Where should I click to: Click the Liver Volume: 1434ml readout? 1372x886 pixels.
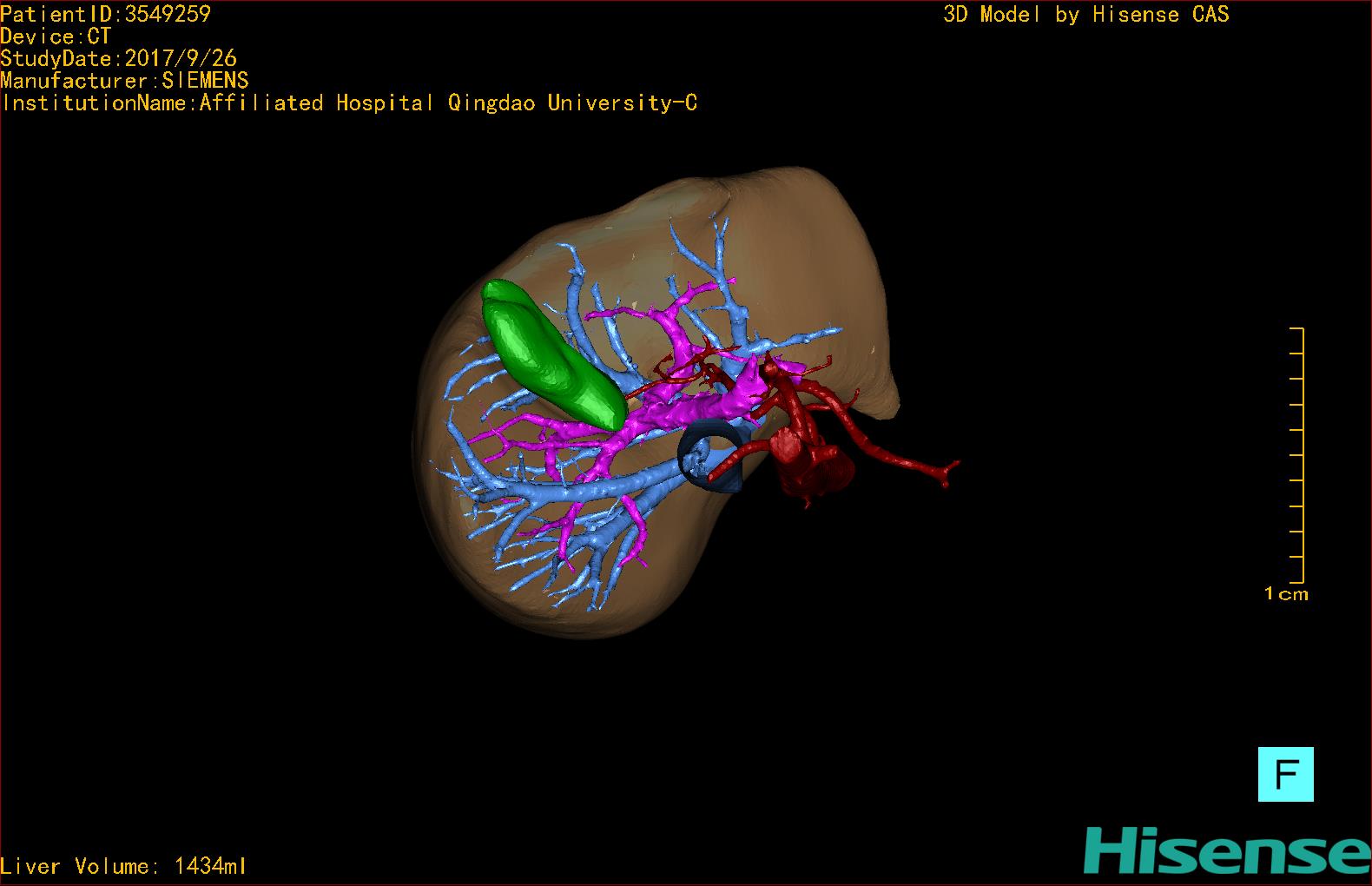[x=123, y=866]
